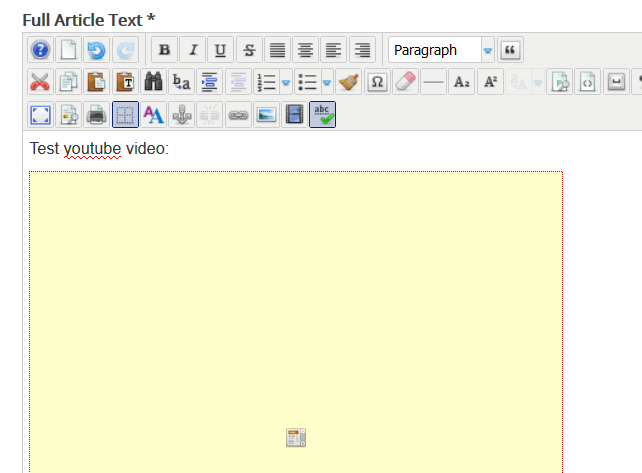
Task: Click the New document icon
Action: (68, 50)
